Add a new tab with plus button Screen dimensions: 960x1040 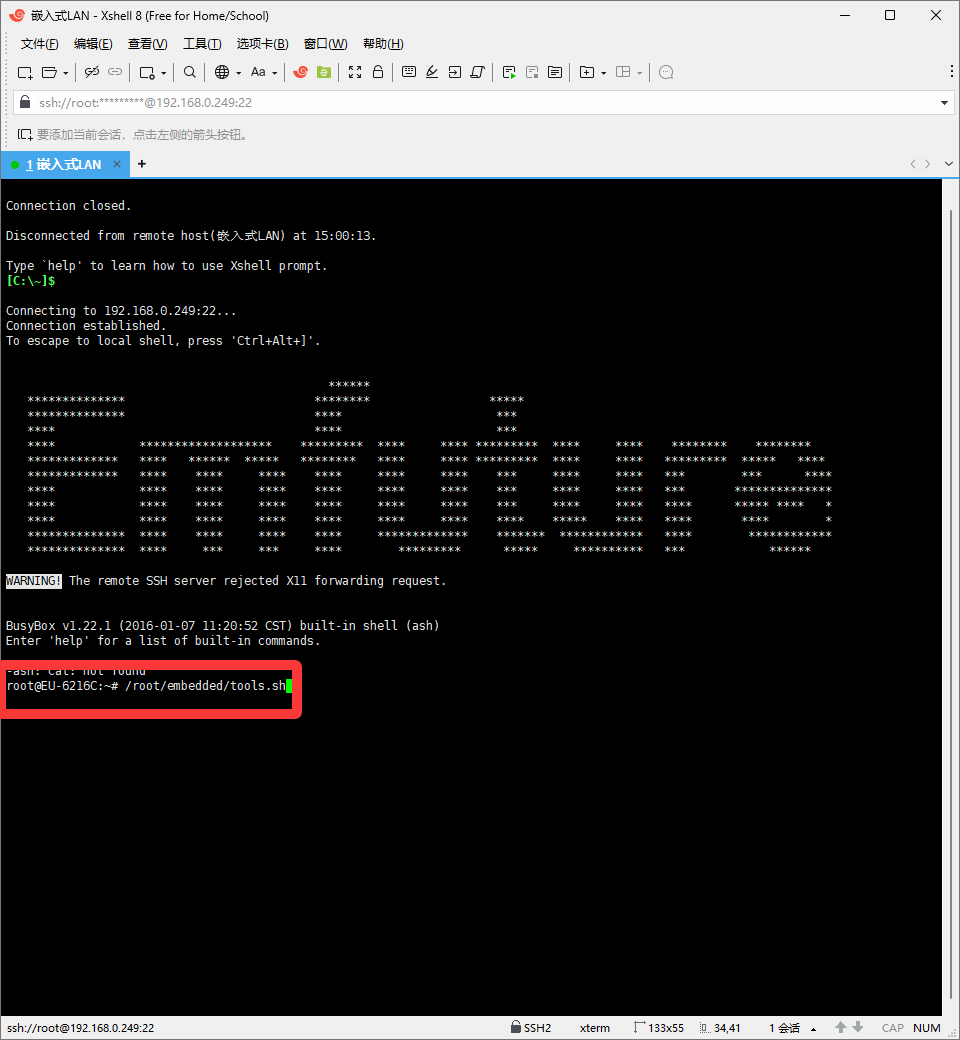(x=141, y=164)
